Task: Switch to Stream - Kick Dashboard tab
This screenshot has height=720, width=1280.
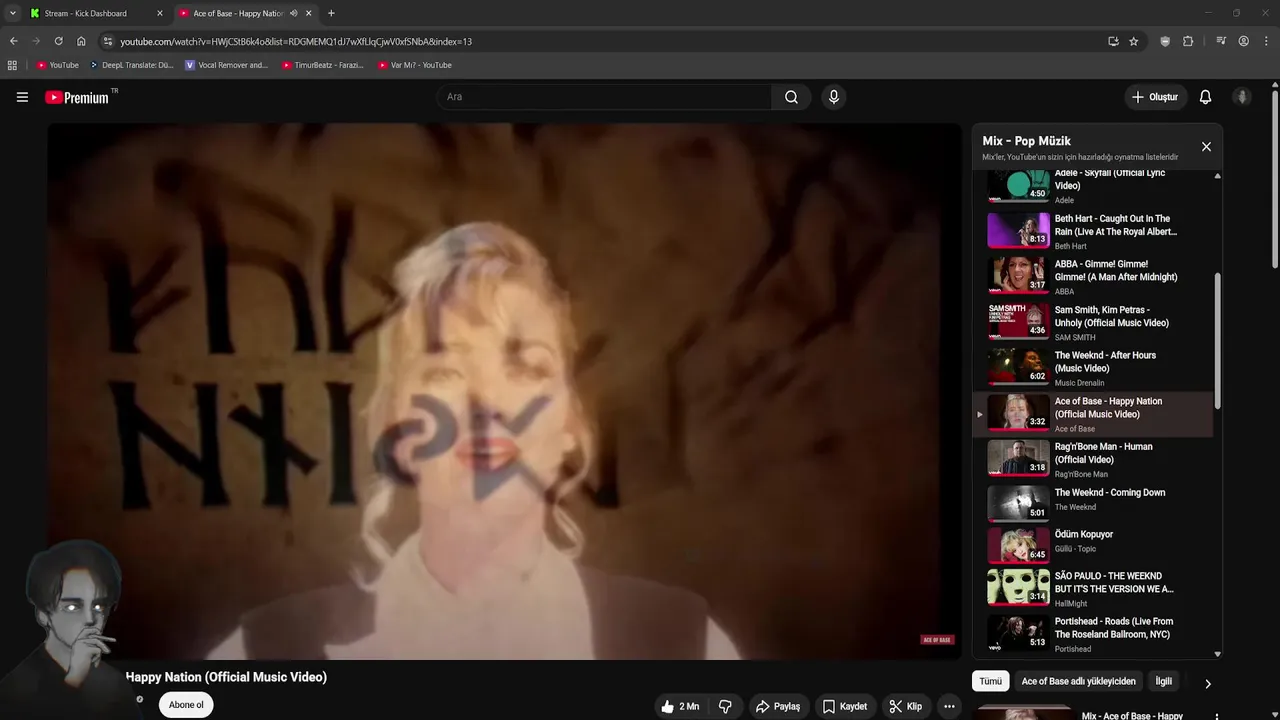Action: (x=95, y=13)
